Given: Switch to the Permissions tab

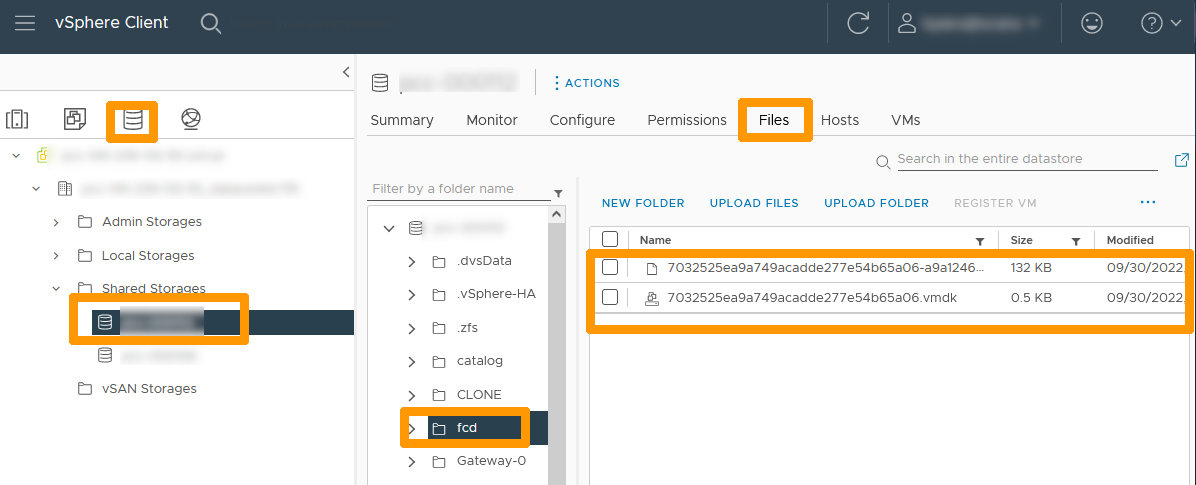Looking at the screenshot, I should (x=687, y=120).
